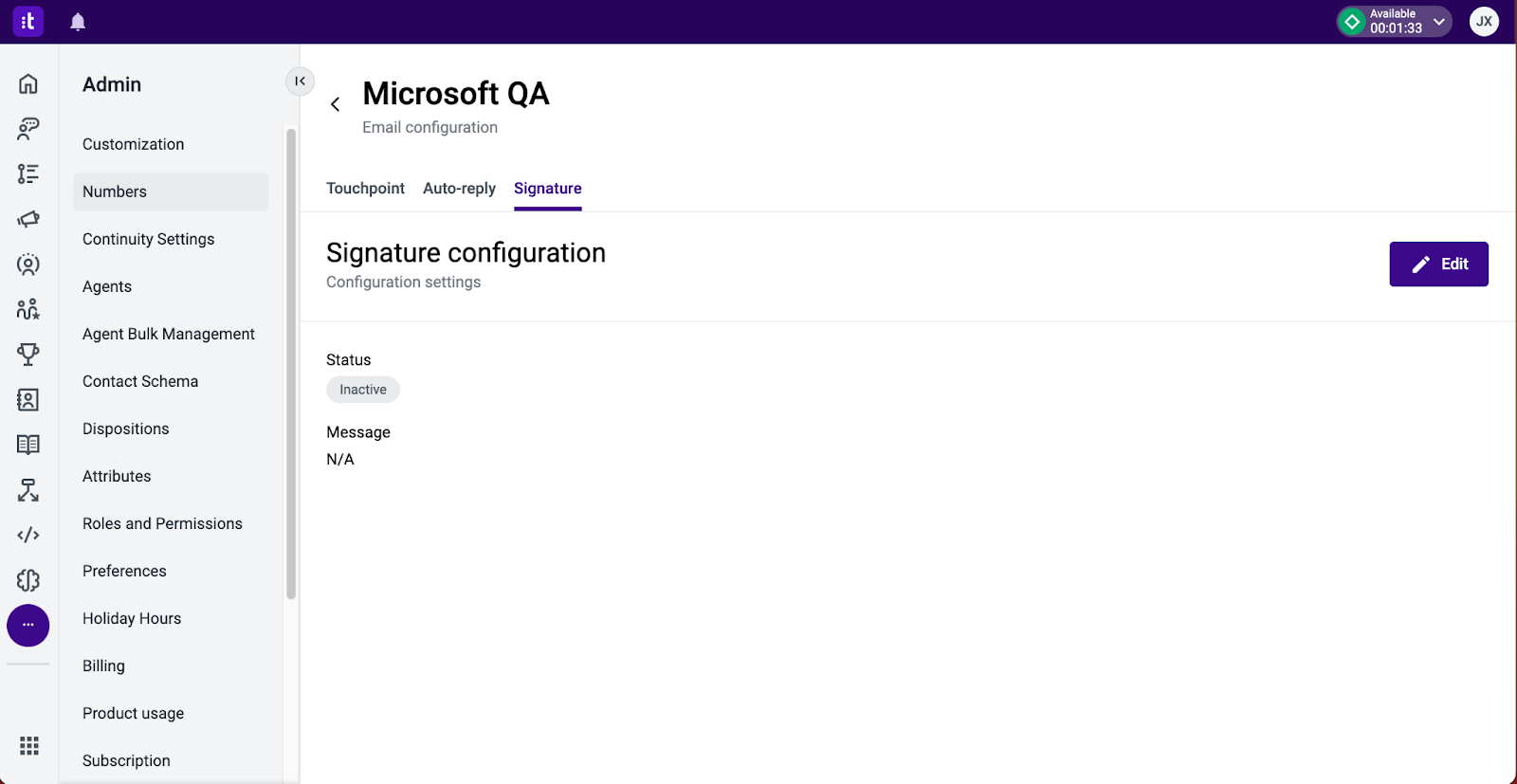Open Product usage

click(x=171, y=713)
